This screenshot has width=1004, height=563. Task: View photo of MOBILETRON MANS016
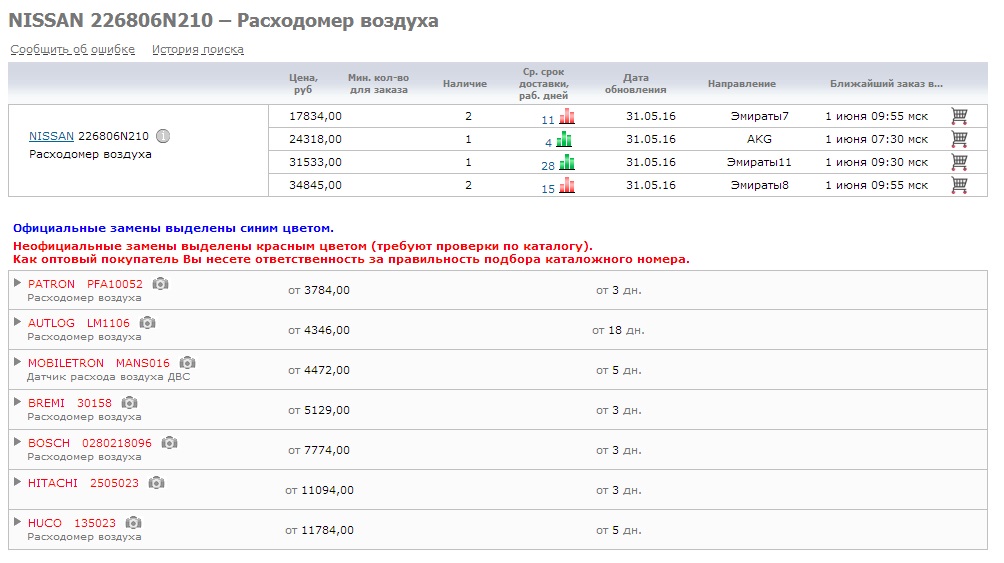pos(187,363)
